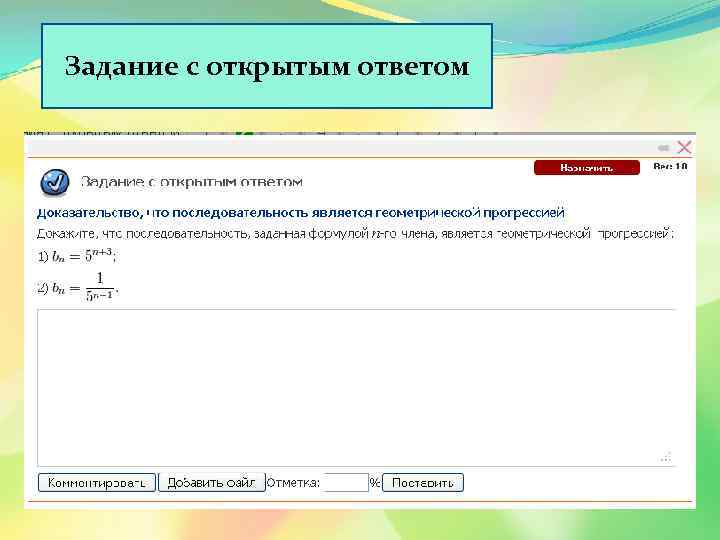720x540 pixels.
Task: Click the Отметка: label
Action: coord(293,483)
